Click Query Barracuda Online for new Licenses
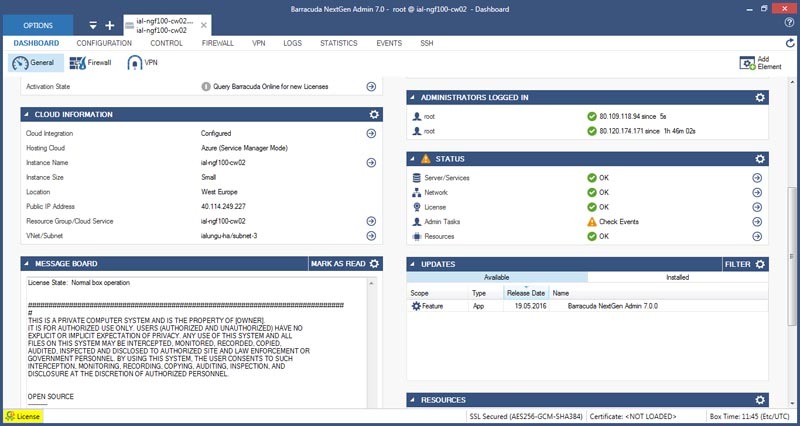 pyautogui.click(x=270, y=87)
